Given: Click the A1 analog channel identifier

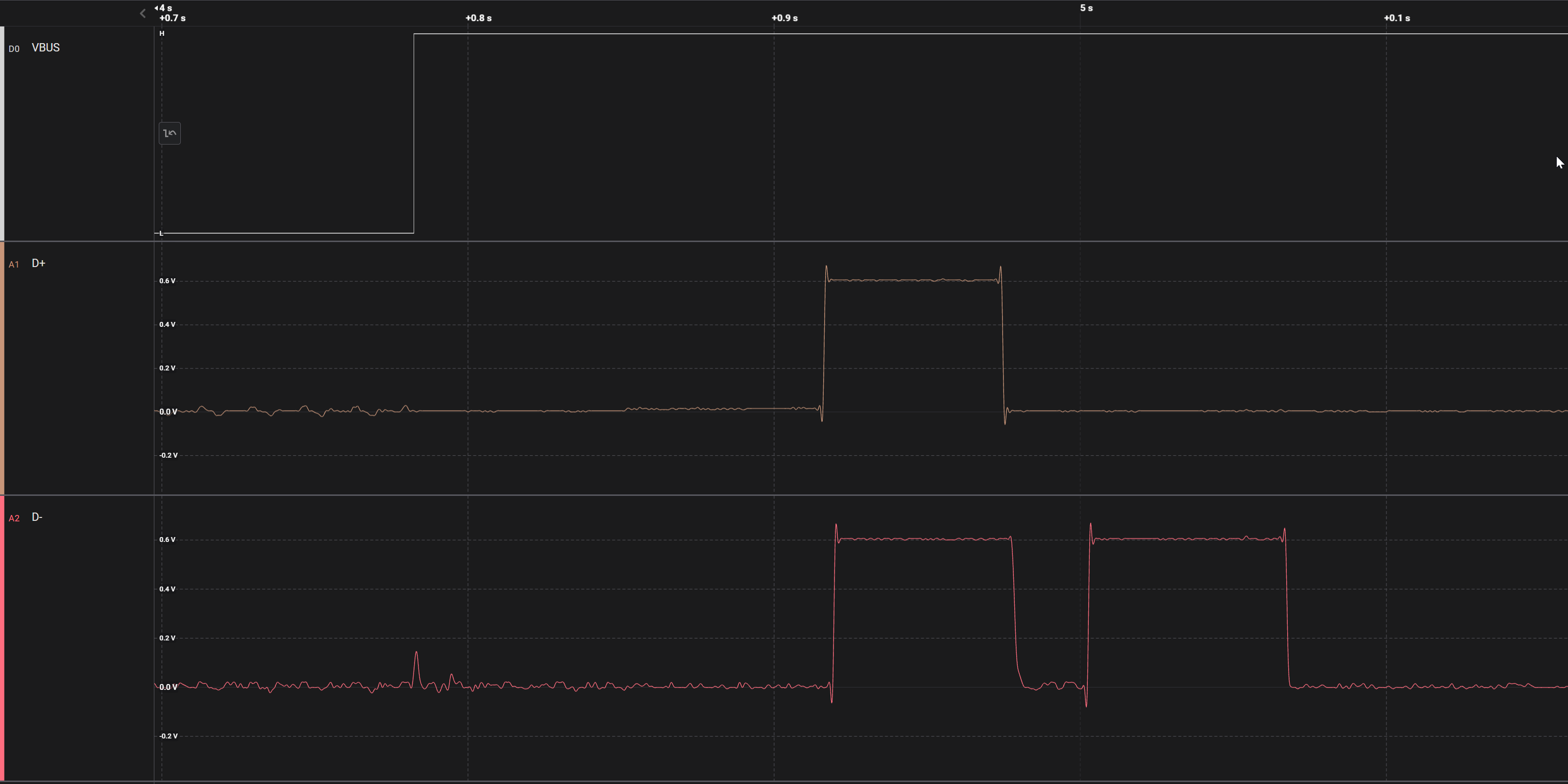Looking at the screenshot, I should 14,264.
